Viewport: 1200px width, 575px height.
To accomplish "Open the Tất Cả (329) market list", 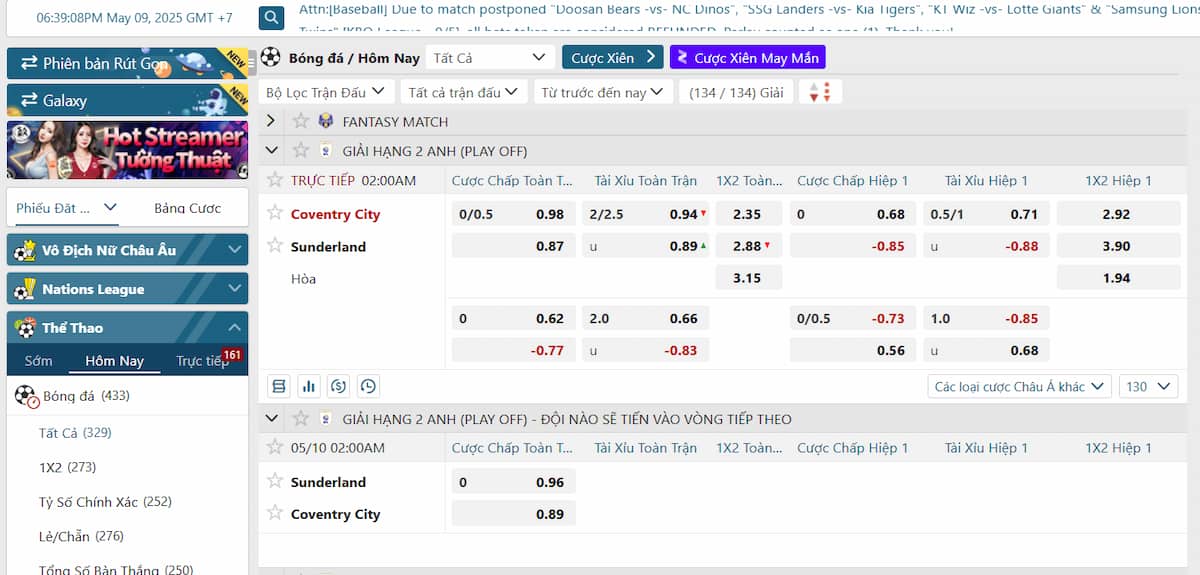I will click(x=75, y=433).
